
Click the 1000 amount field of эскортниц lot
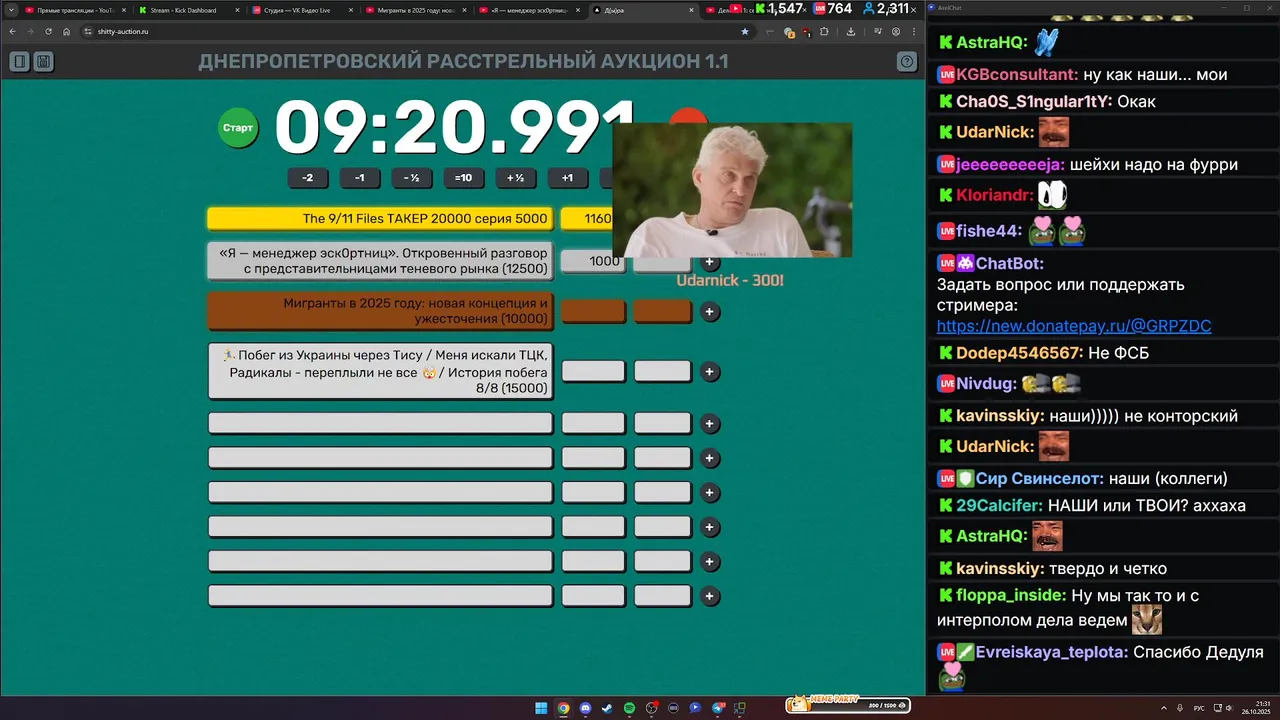click(593, 261)
